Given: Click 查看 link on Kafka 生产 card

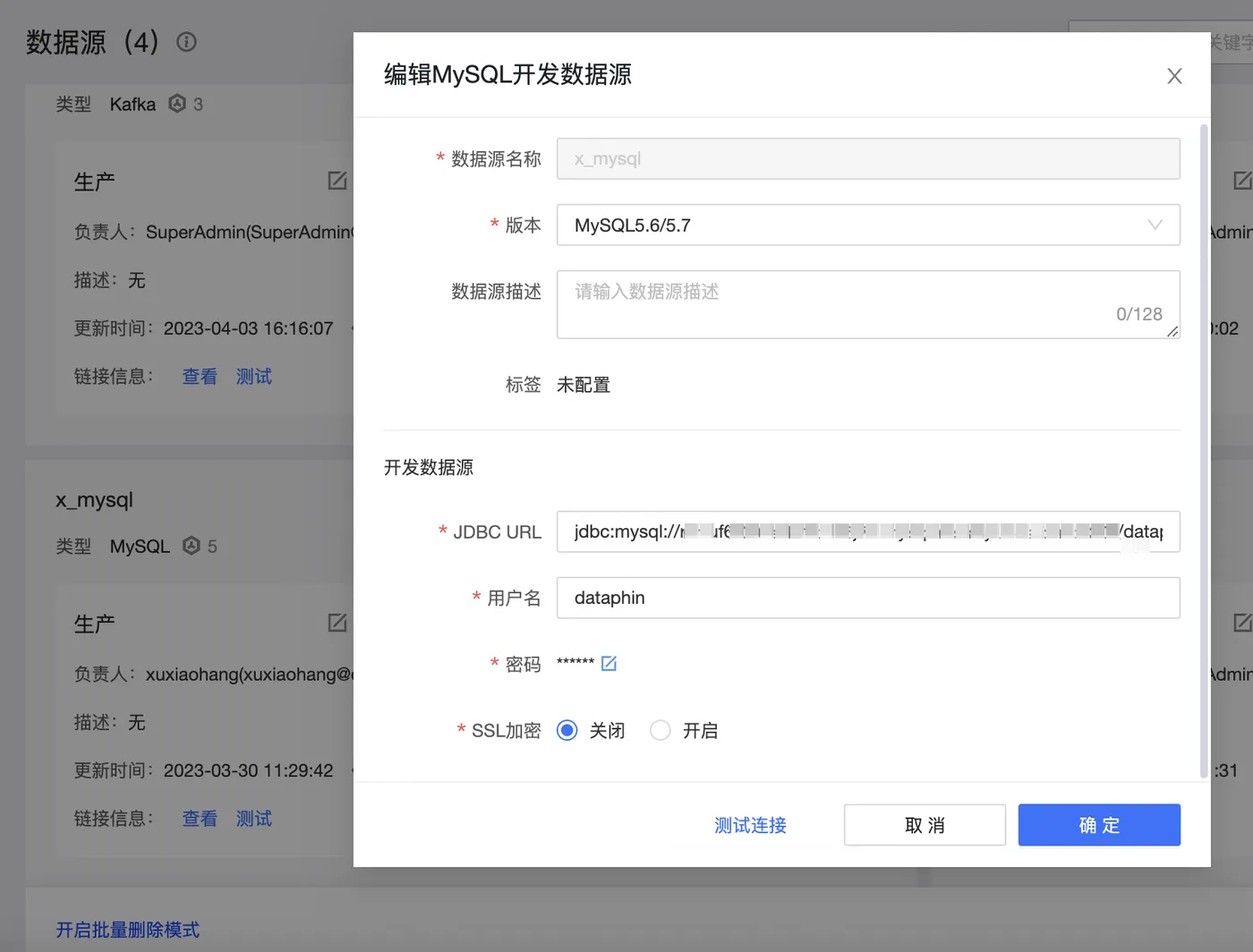Looking at the screenshot, I should click(x=200, y=377).
